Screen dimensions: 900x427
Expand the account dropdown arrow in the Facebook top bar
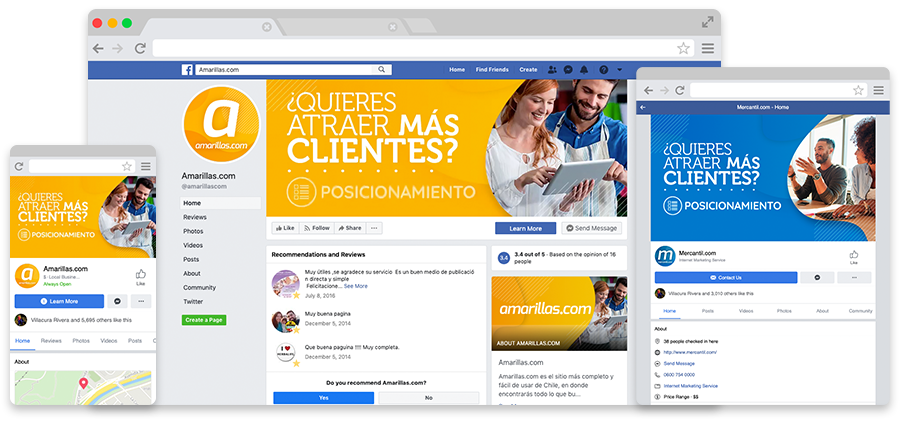pyautogui.click(x=619, y=69)
